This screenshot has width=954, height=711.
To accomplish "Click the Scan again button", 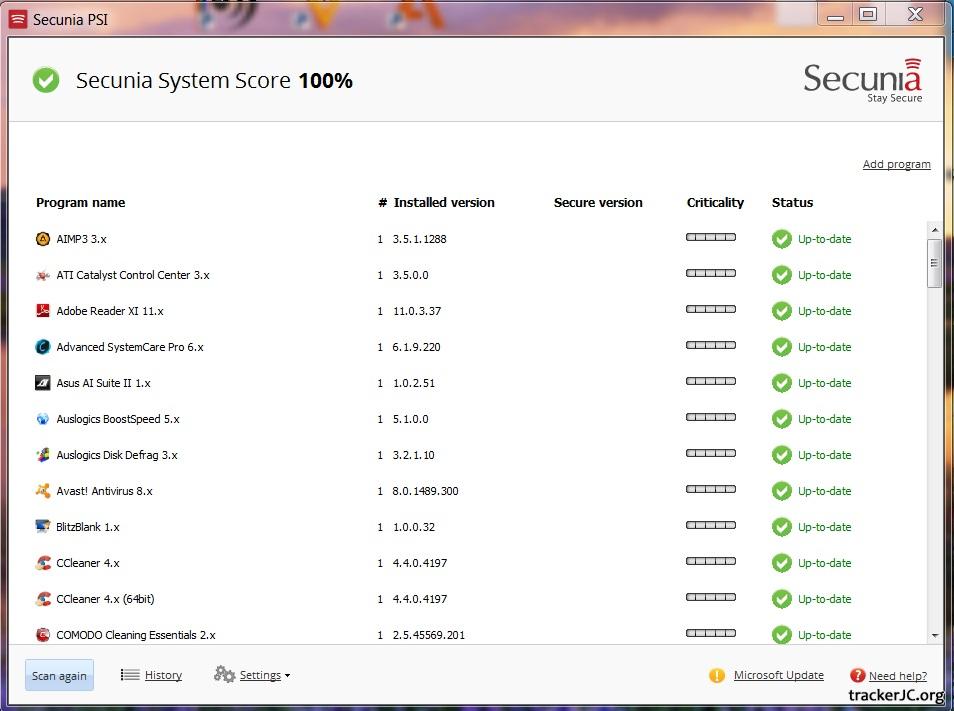I will pos(59,676).
